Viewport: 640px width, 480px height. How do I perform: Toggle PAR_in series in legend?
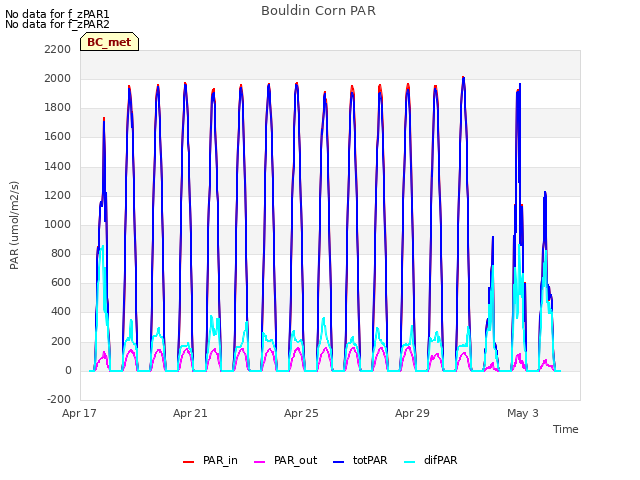coord(211,461)
